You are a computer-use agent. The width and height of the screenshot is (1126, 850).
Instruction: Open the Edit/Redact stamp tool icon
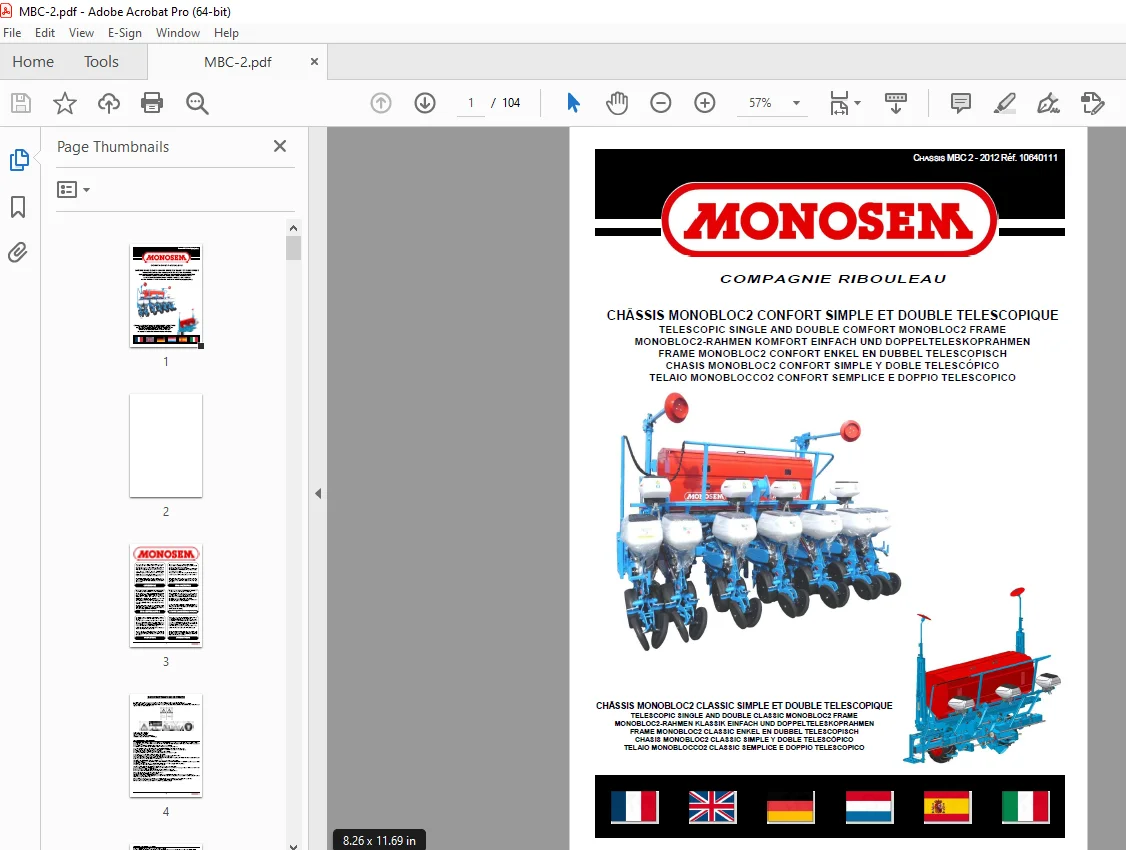coord(1092,103)
